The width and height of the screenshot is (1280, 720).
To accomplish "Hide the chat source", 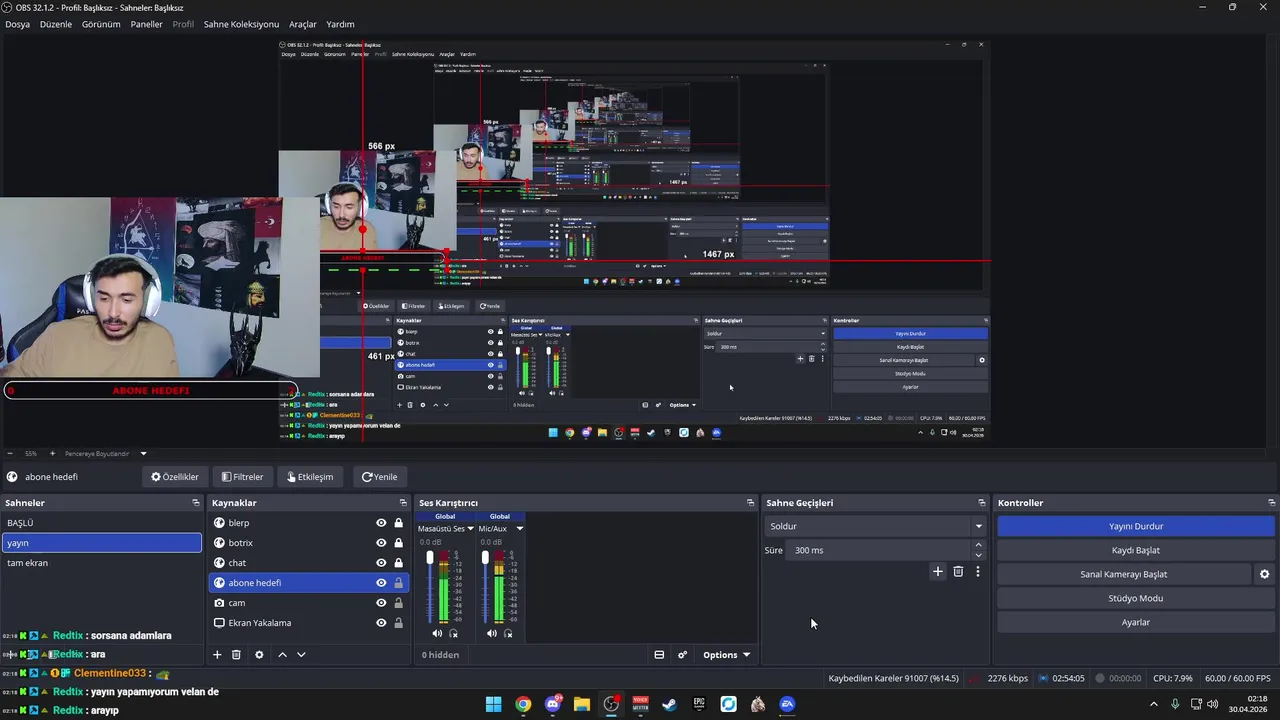I will point(381,563).
